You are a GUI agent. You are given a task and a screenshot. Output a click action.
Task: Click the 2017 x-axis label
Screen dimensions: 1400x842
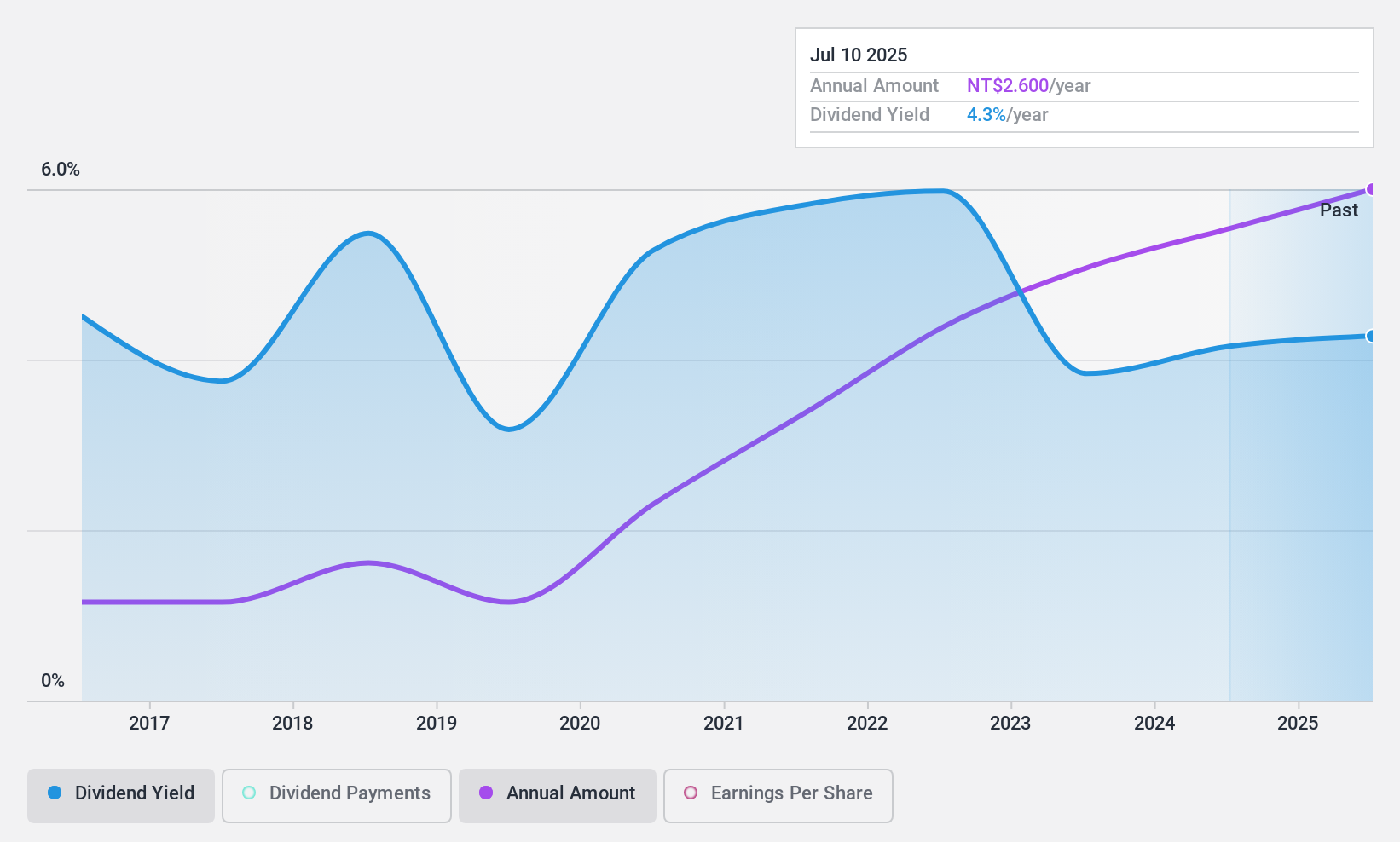click(x=149, y=724)
